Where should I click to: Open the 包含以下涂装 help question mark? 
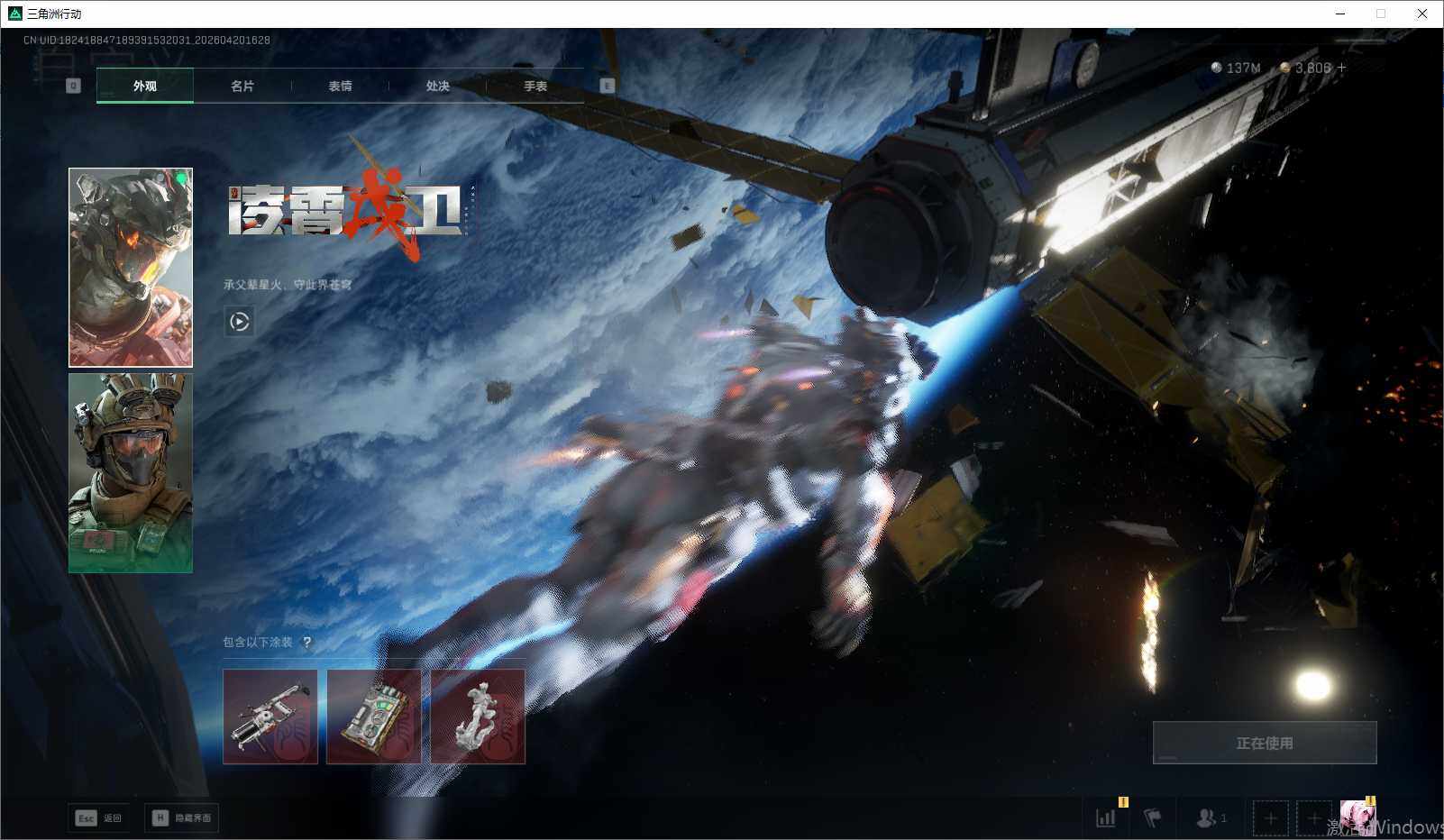pos(307,642)
